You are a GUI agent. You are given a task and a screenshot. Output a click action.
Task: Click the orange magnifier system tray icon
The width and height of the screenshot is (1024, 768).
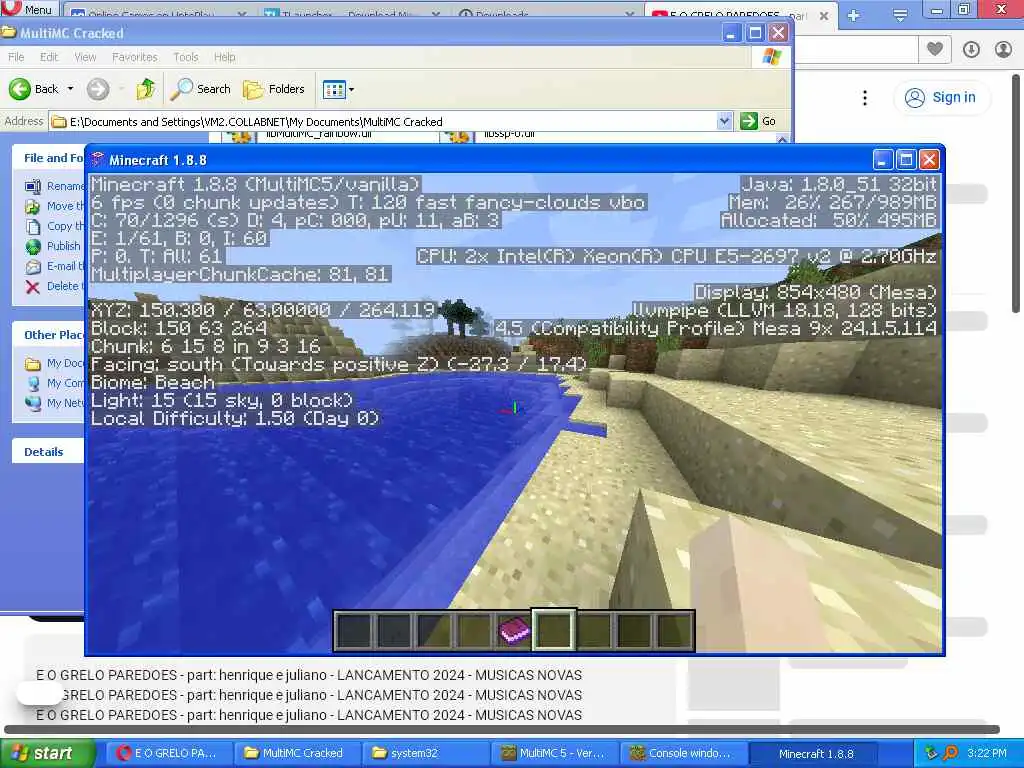click(x=950, y=753)
